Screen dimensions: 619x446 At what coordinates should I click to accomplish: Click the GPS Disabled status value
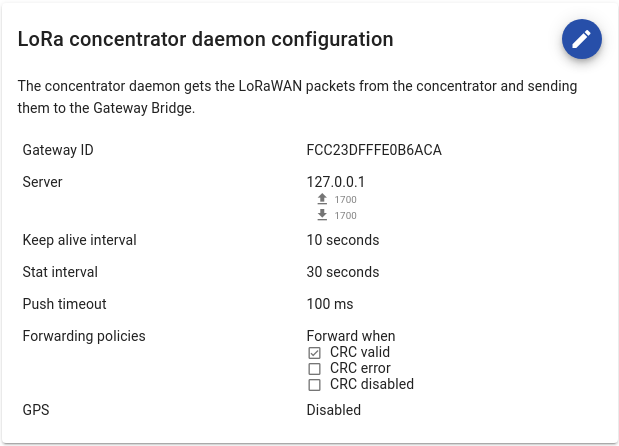tap(334, 410)
